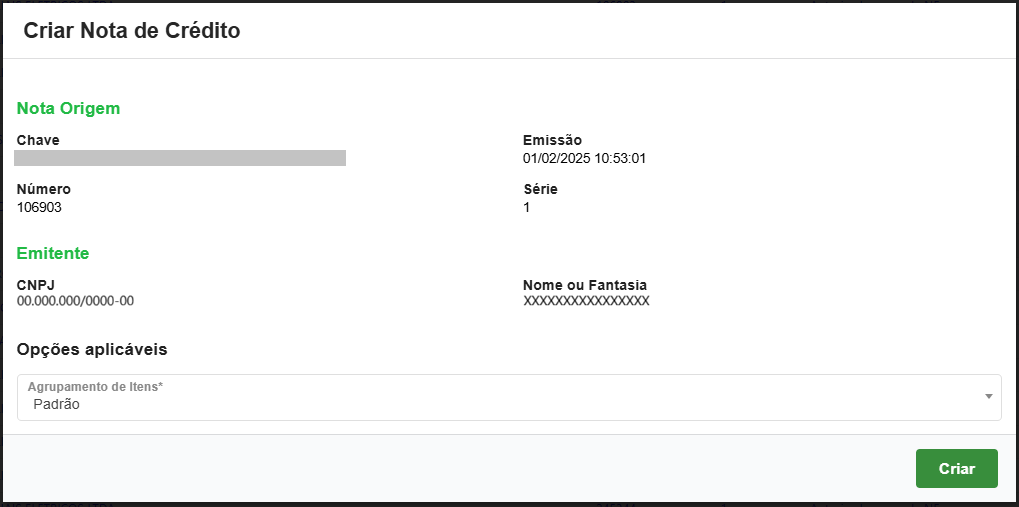Click the Série field label
The height and width of the screenshot is (507, 1019).
540,189
